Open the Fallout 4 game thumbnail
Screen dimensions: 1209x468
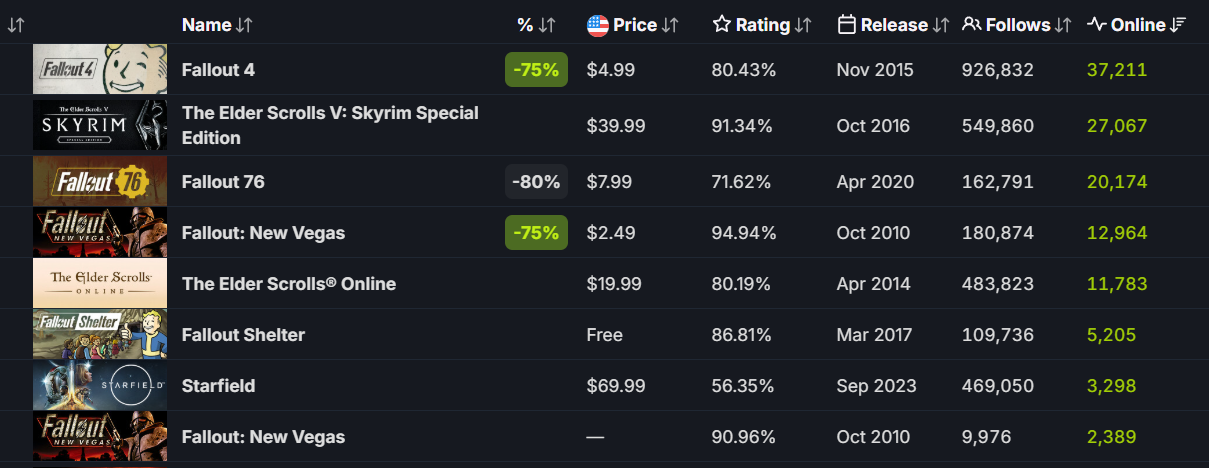(x=100, y=70)
